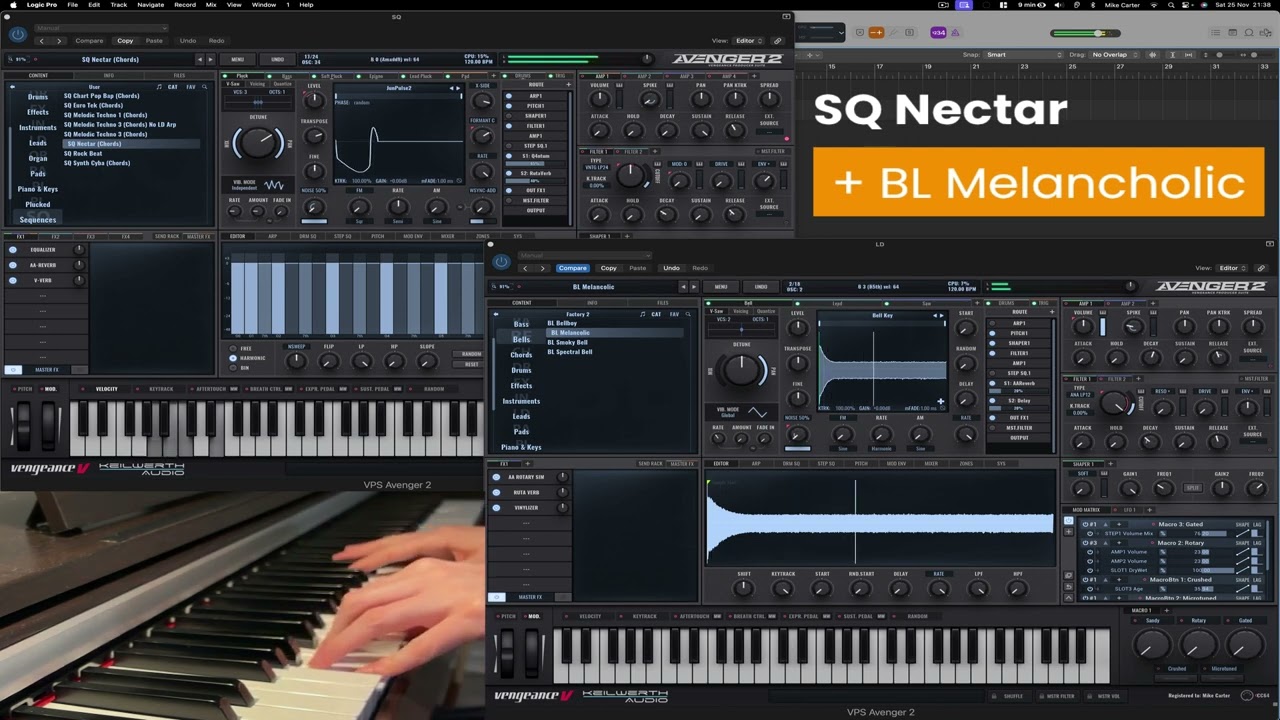The image size is (1280, 720).
Task: Click the Vengeance logo in LD window
Action: click(x=533, y=696)
